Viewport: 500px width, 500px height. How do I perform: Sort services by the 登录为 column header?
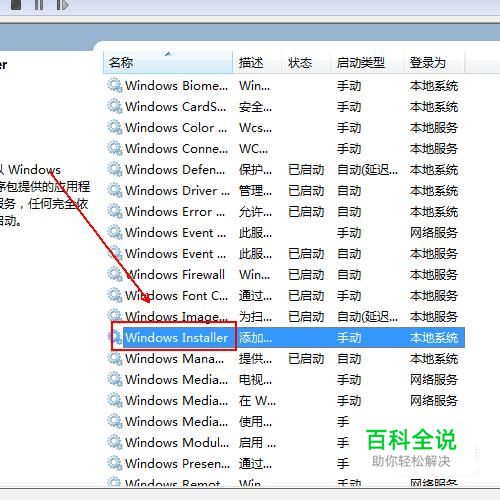pyautogui.click(x=434, y=62)
